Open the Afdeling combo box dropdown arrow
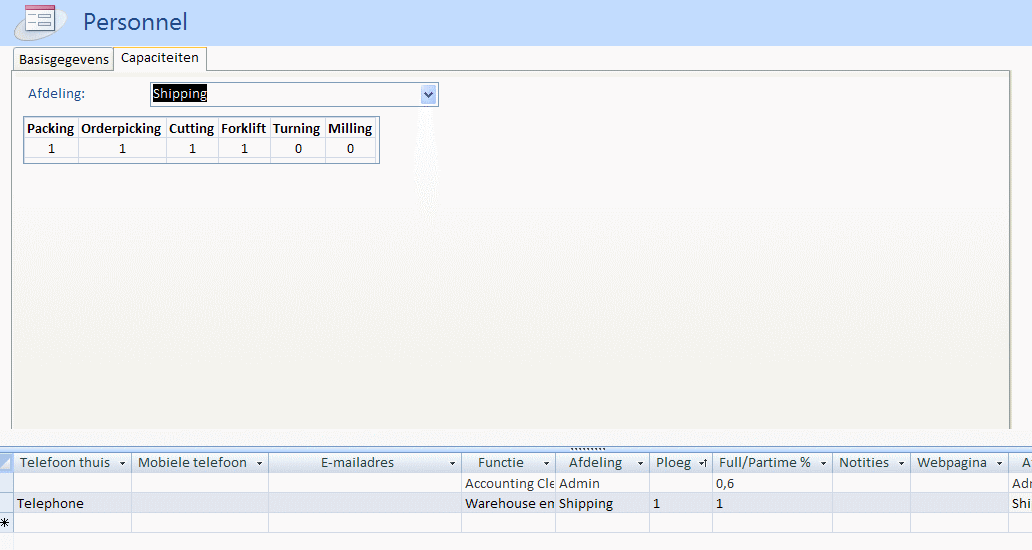Image resolution: width=1032 pixels, height=550 pixels. tap(428, 94)
